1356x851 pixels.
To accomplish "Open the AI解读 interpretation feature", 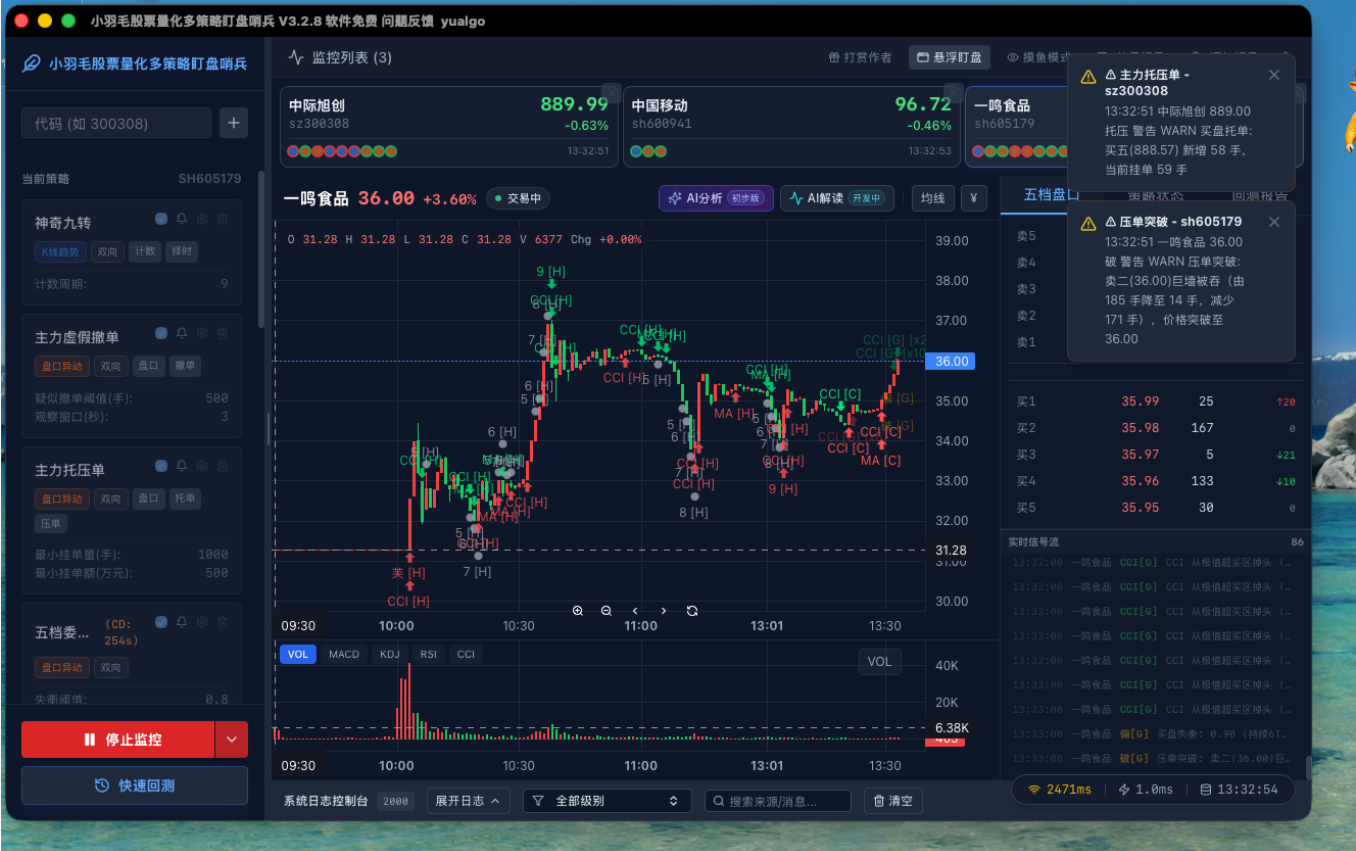I will click(x=837, y=198).
